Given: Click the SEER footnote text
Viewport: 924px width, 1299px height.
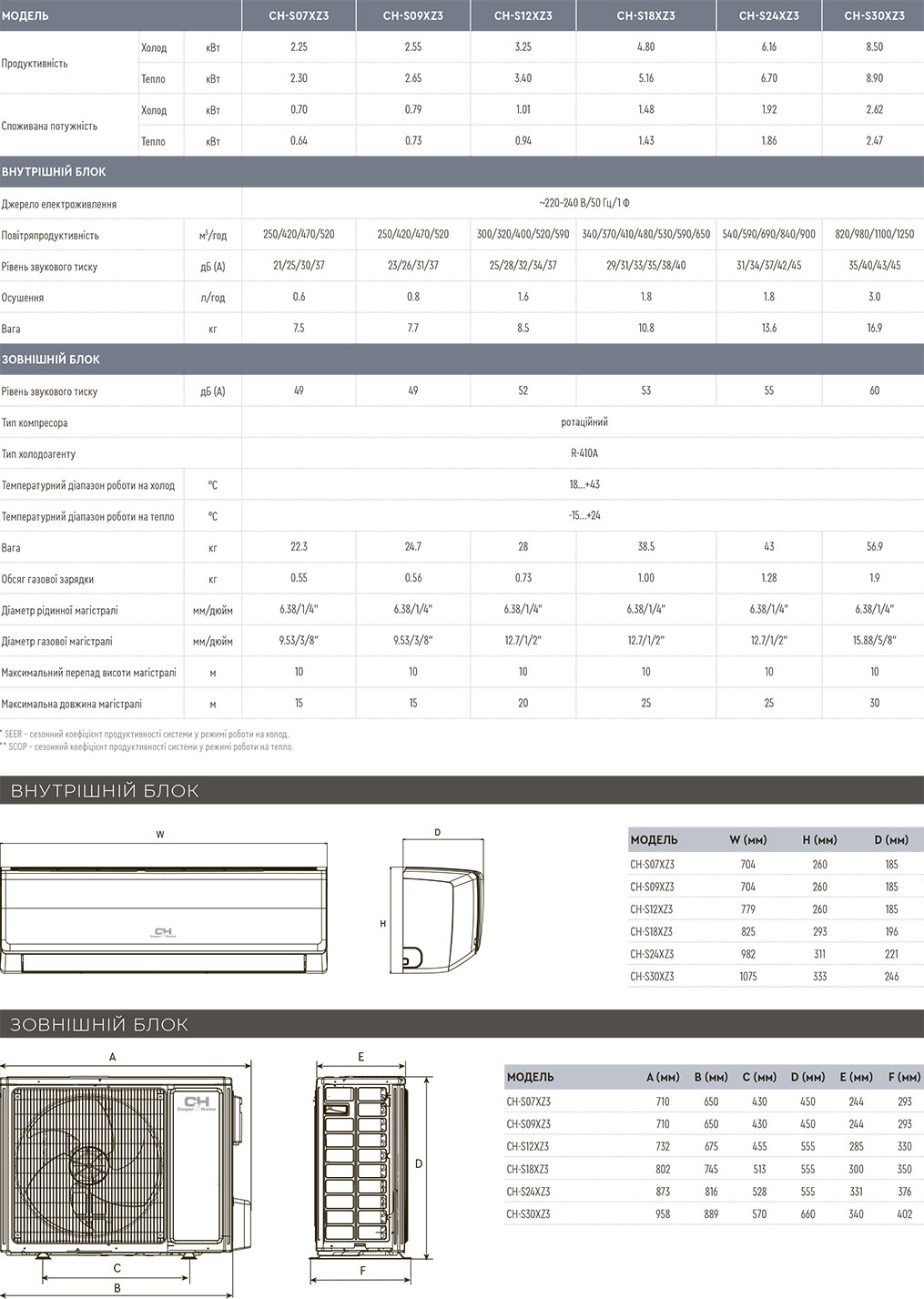Looking at the screenshot, I should (146, 734).
